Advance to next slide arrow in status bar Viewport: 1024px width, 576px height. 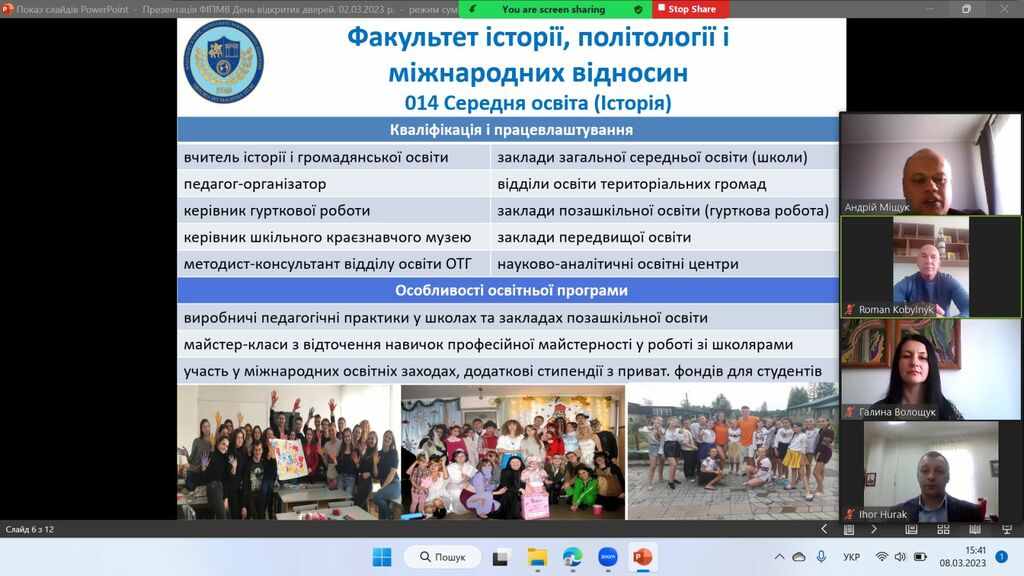coord(874,529)
